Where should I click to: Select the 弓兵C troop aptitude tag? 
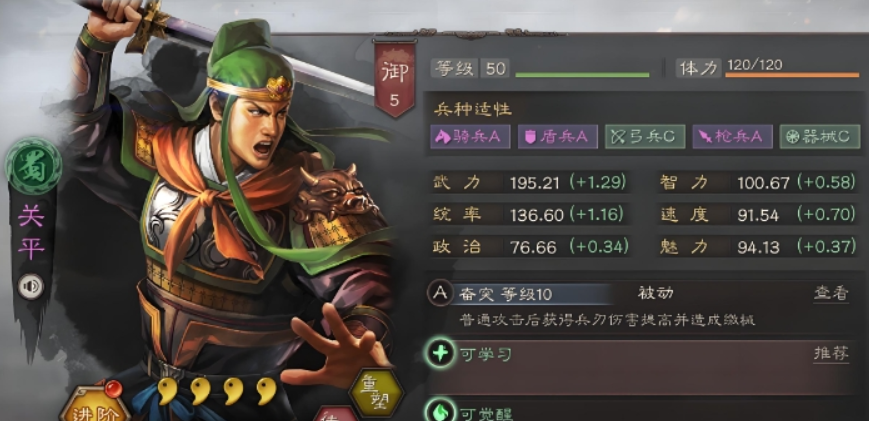pos(645,137)
